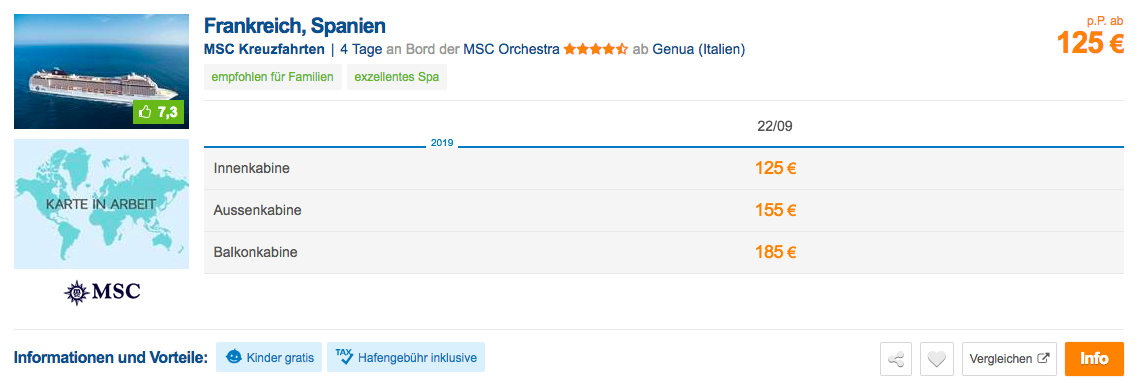
Task: Click the MSC logo
Action: click(x=102, y=292)
